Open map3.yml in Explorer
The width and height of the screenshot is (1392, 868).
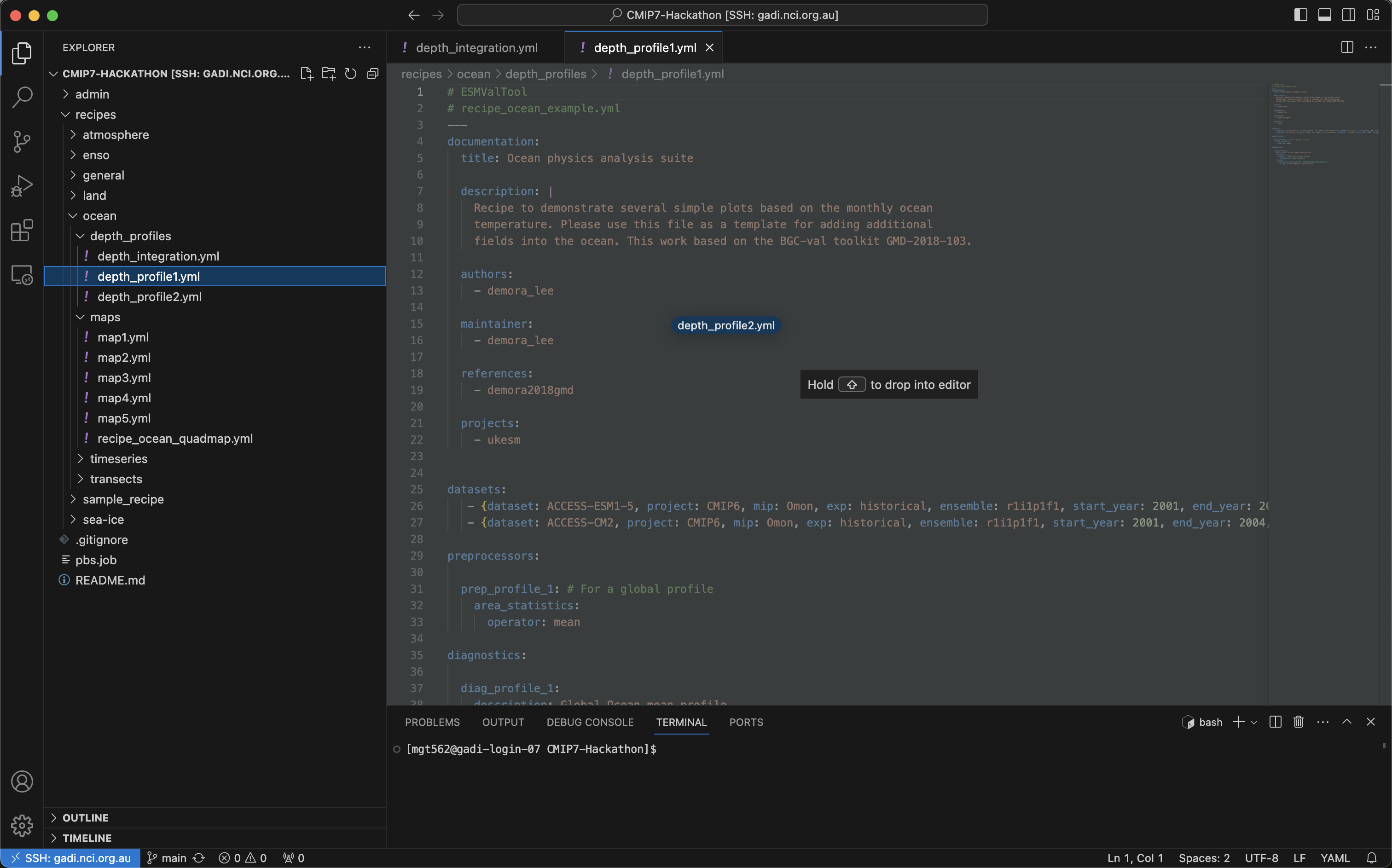215,378
